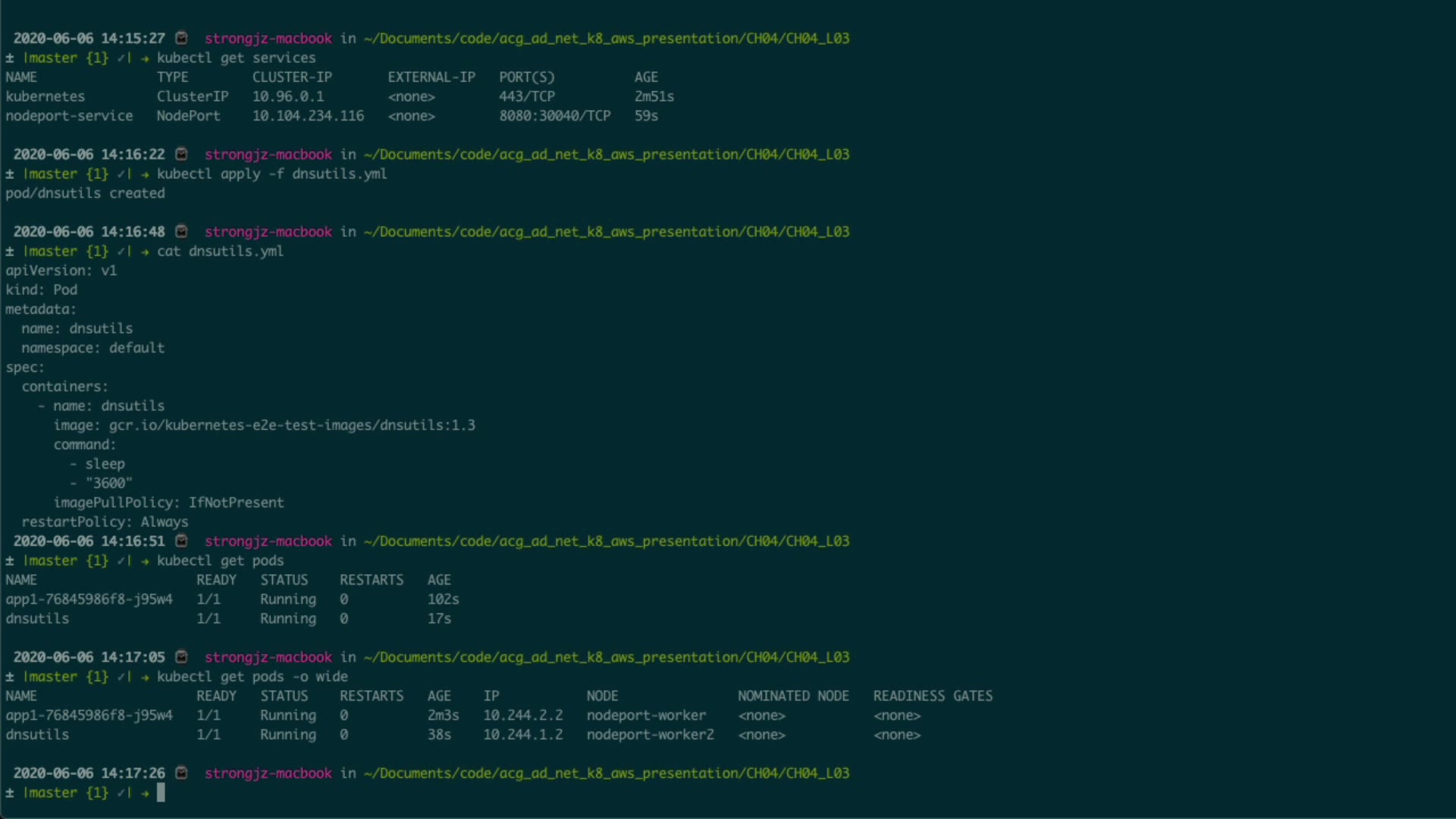Screen dimensions: 1456x819
Task: Click the image path gcr.io/kubernetes-e2e-test-images/dnsutils:1.3
Action: [x=292, y=425]
